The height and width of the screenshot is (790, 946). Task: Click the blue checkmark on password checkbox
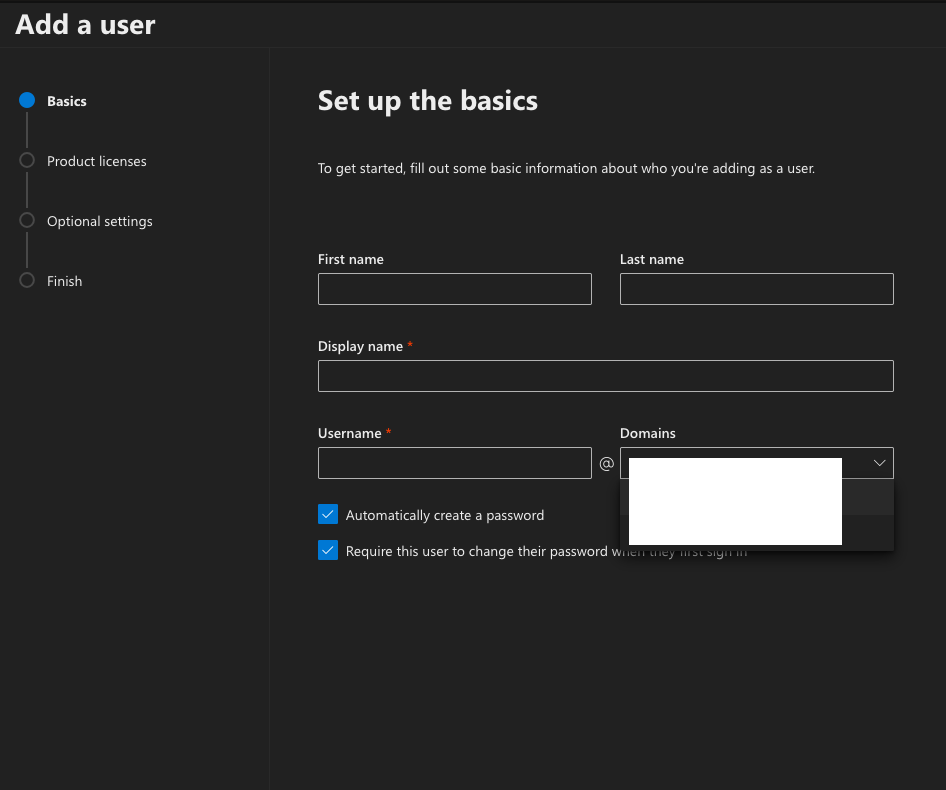click(x=328, y=514)
